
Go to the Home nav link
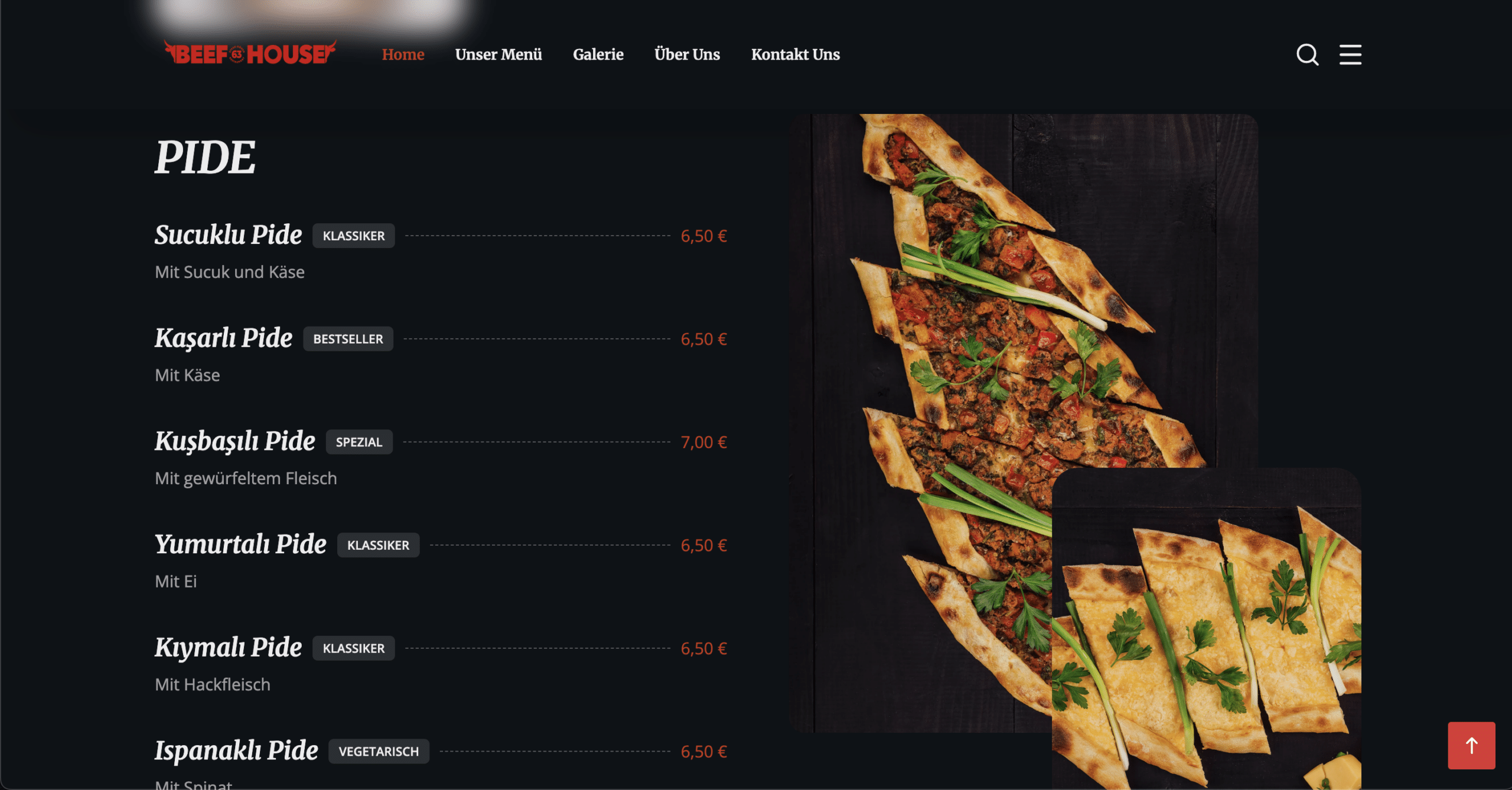click(403, 54)
